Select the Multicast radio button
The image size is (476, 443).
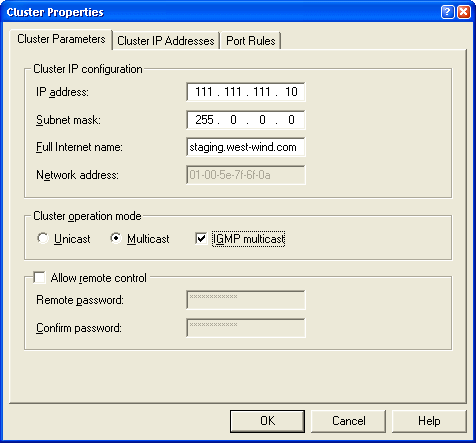pos(116,238)
